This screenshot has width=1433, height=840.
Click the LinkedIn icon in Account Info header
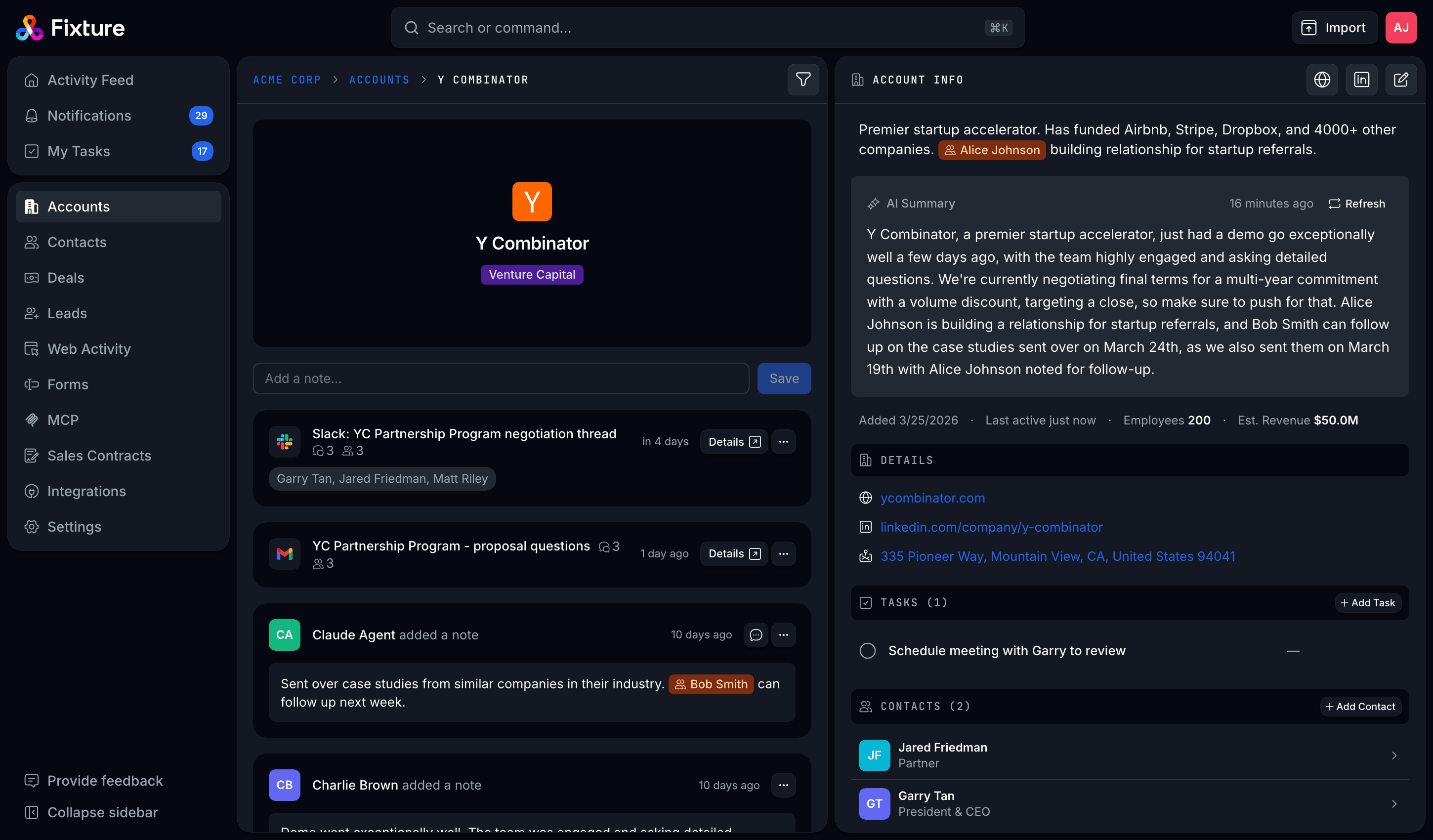pyautogui.click(x=1361, y=80)
